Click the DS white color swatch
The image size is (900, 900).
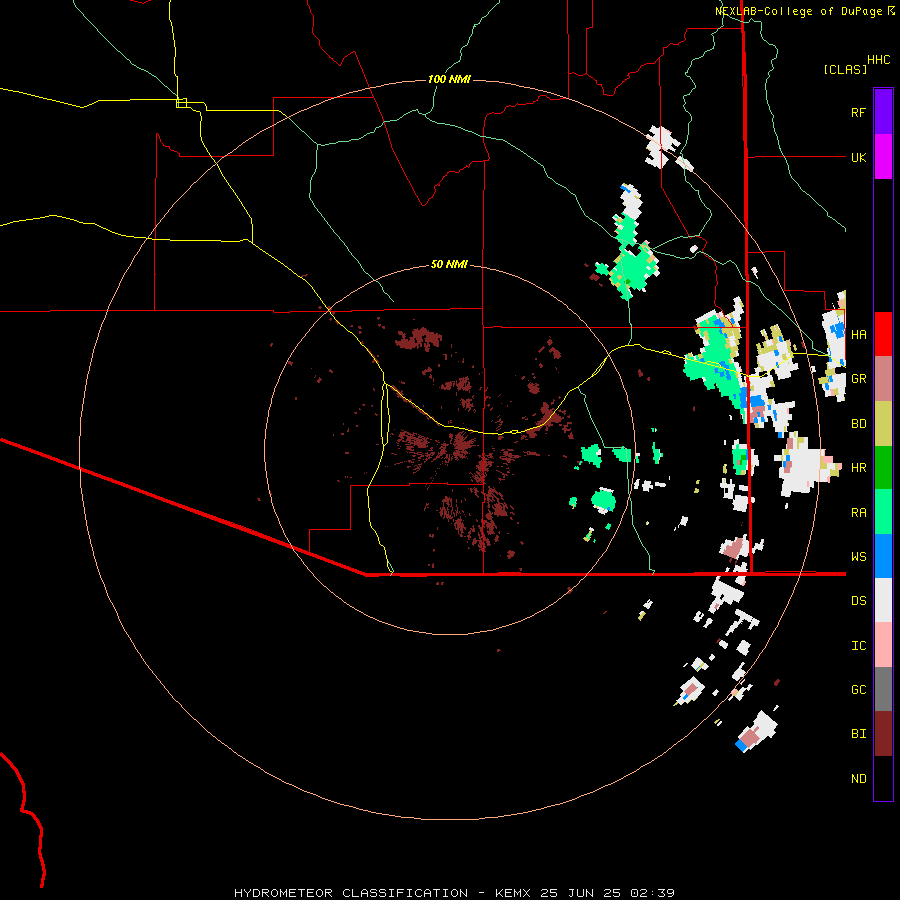[x=883, y=600]
